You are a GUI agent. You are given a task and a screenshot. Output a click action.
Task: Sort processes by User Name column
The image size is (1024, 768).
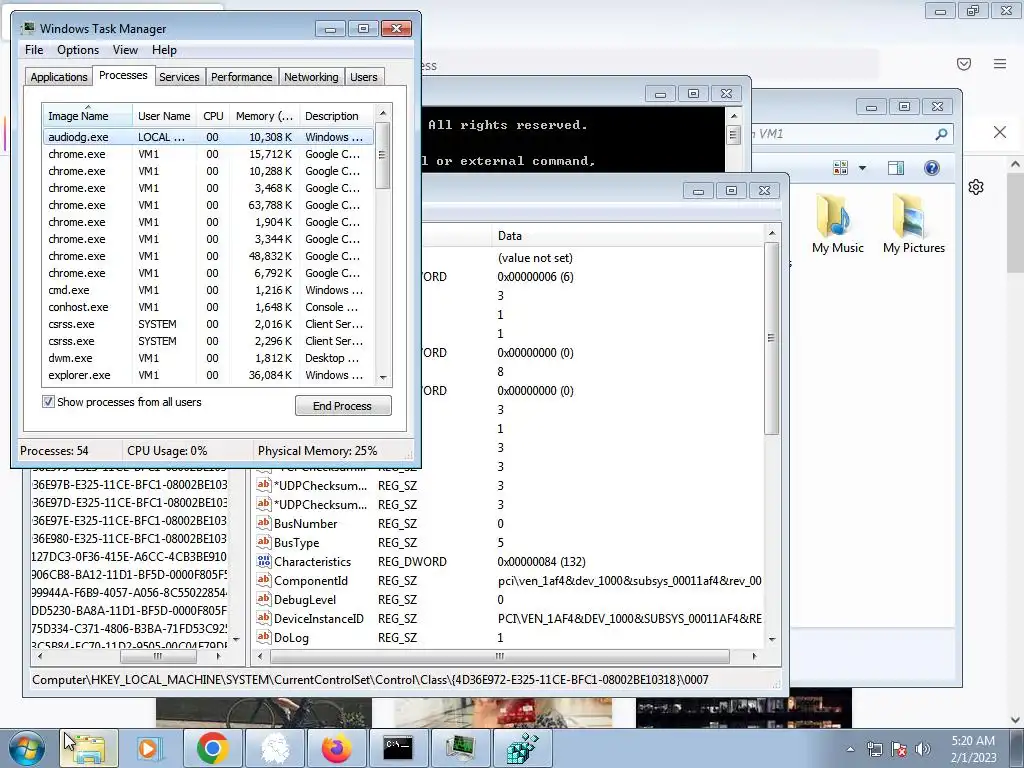pos(164,116)
